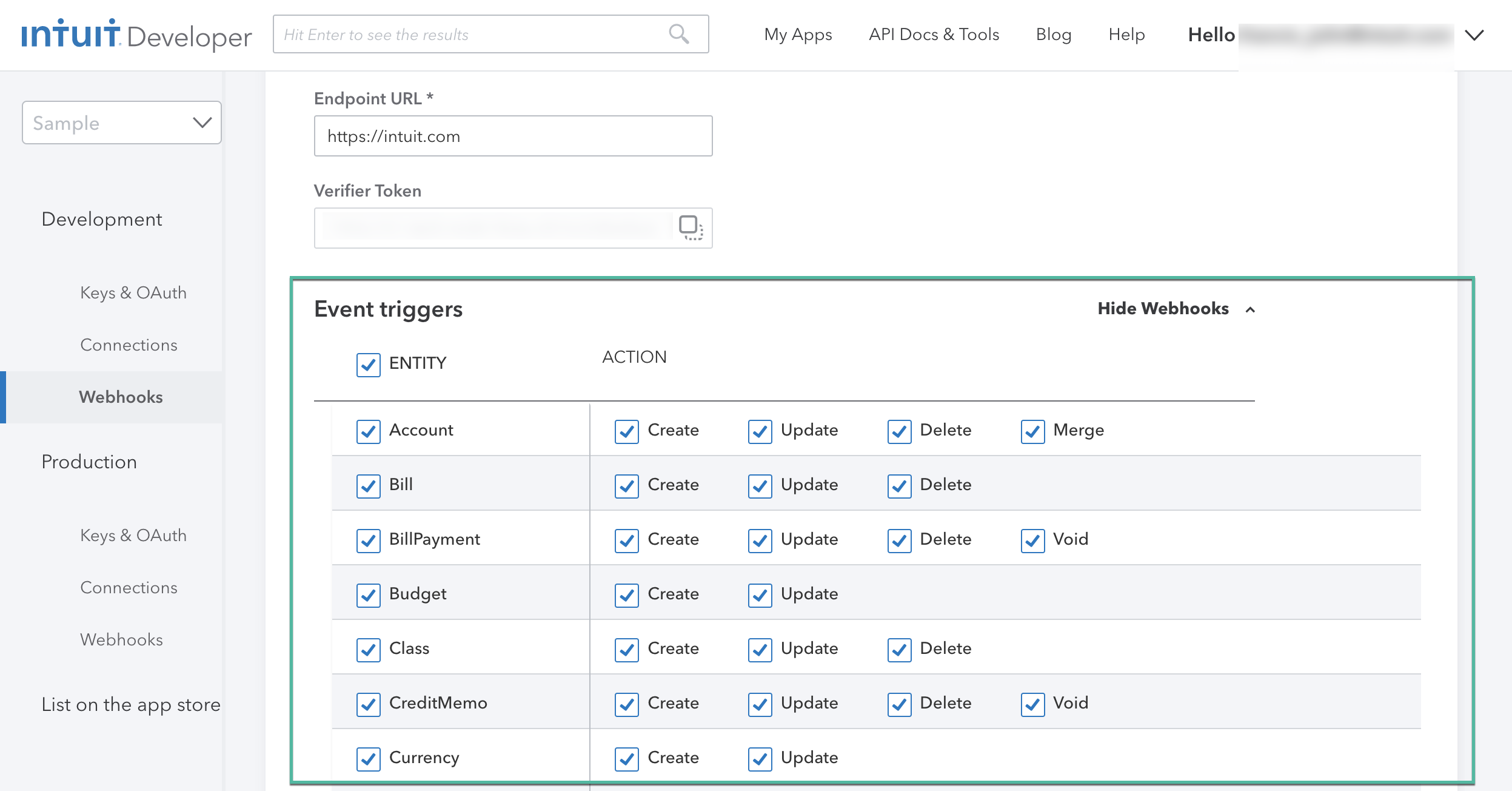Navigate to the Blog menu item
The image size is (1512, 791).
coord(1054,35)
